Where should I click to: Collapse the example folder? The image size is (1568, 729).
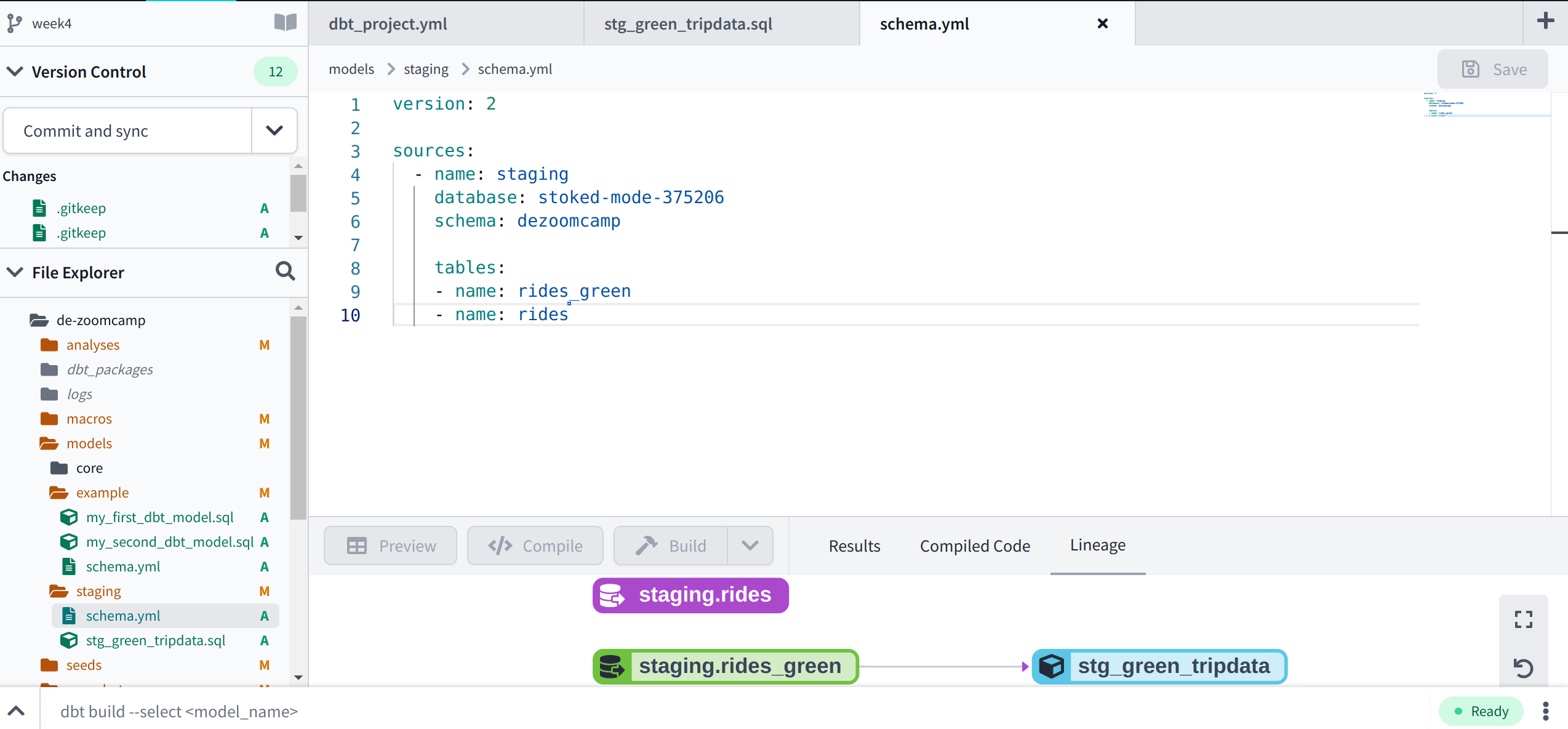(x=102, y=493)
